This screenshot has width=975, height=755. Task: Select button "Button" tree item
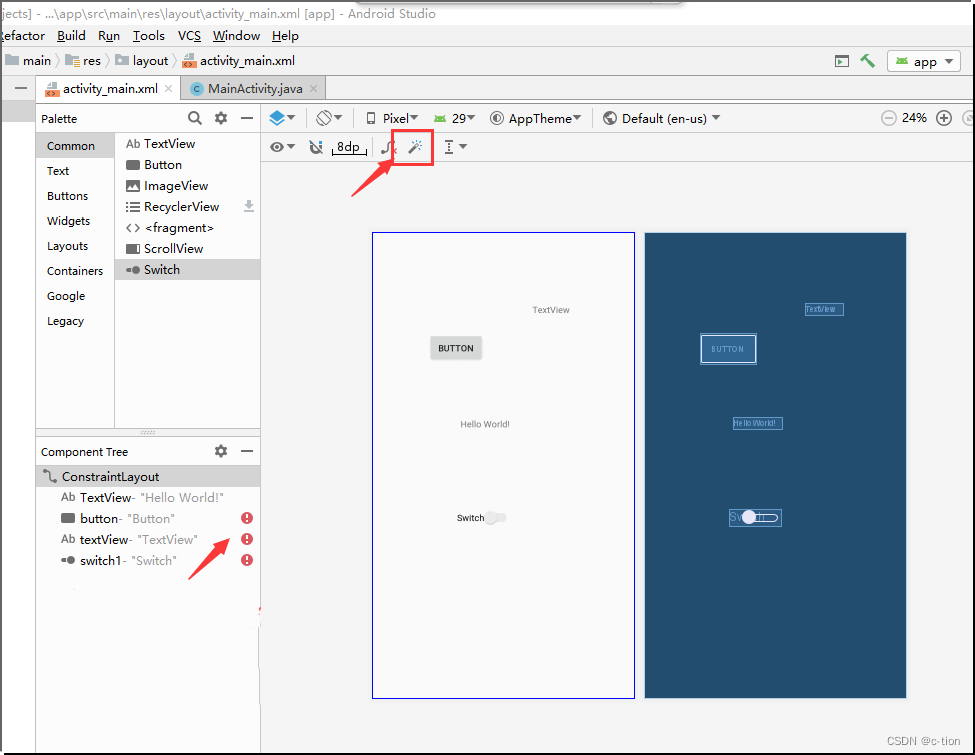pos(148,519)
